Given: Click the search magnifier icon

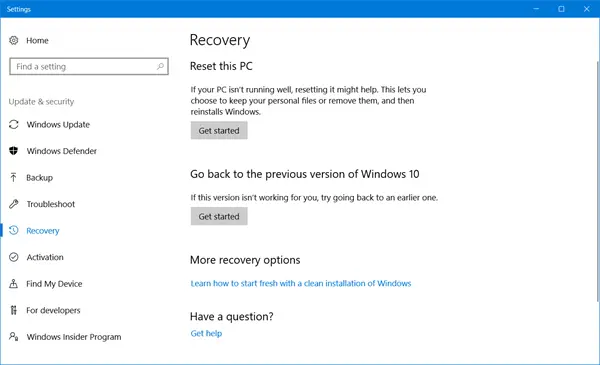Looking at the screenshot, I should pyautogui.click(x=160, y=67).
